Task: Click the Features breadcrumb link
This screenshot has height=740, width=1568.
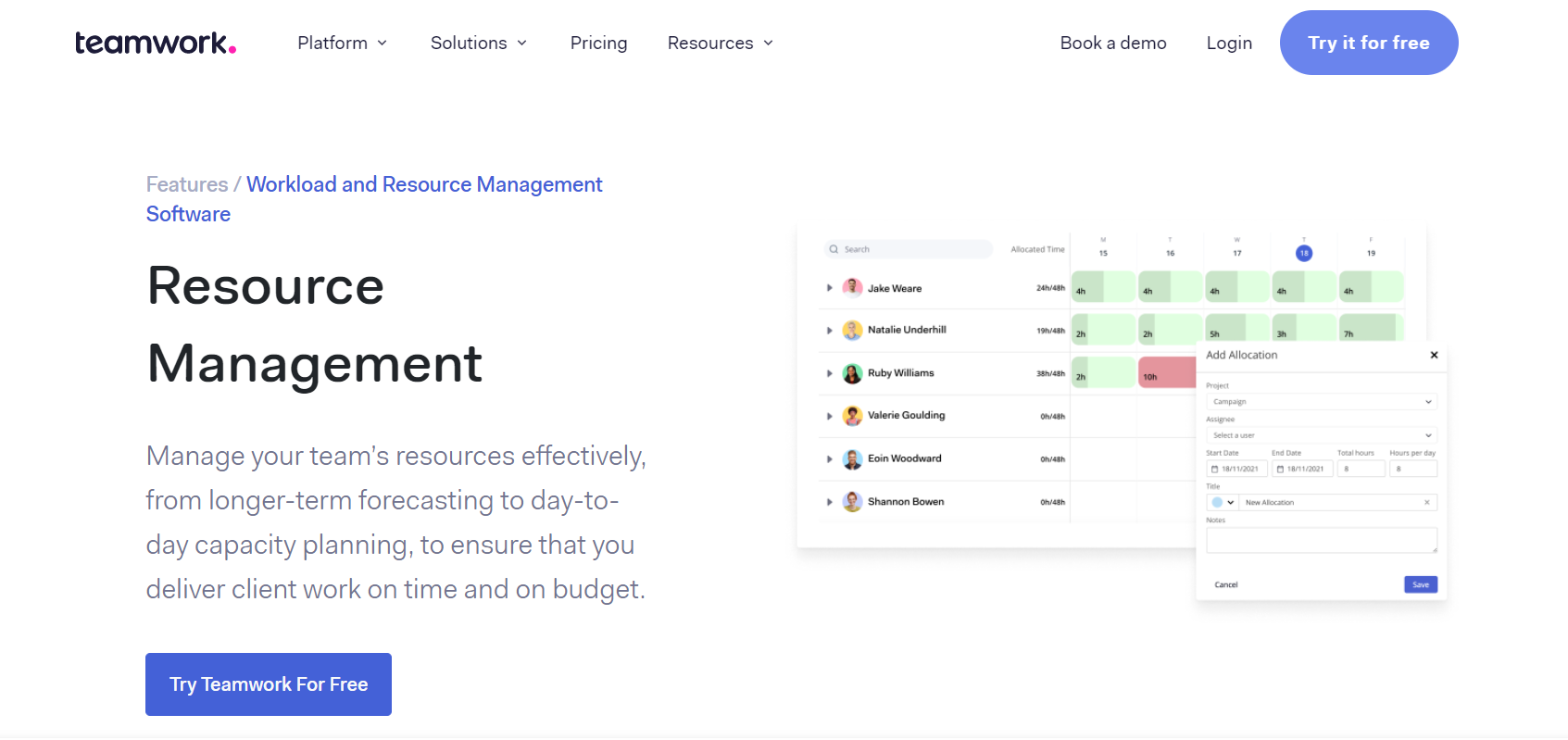Action: [187, 184]
